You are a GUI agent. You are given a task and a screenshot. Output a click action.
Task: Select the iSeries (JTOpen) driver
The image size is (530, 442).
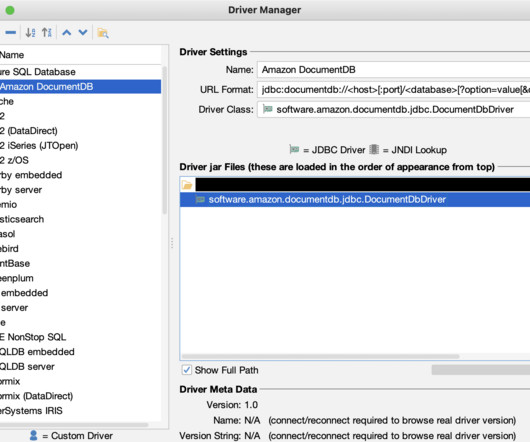pos(80,146)
